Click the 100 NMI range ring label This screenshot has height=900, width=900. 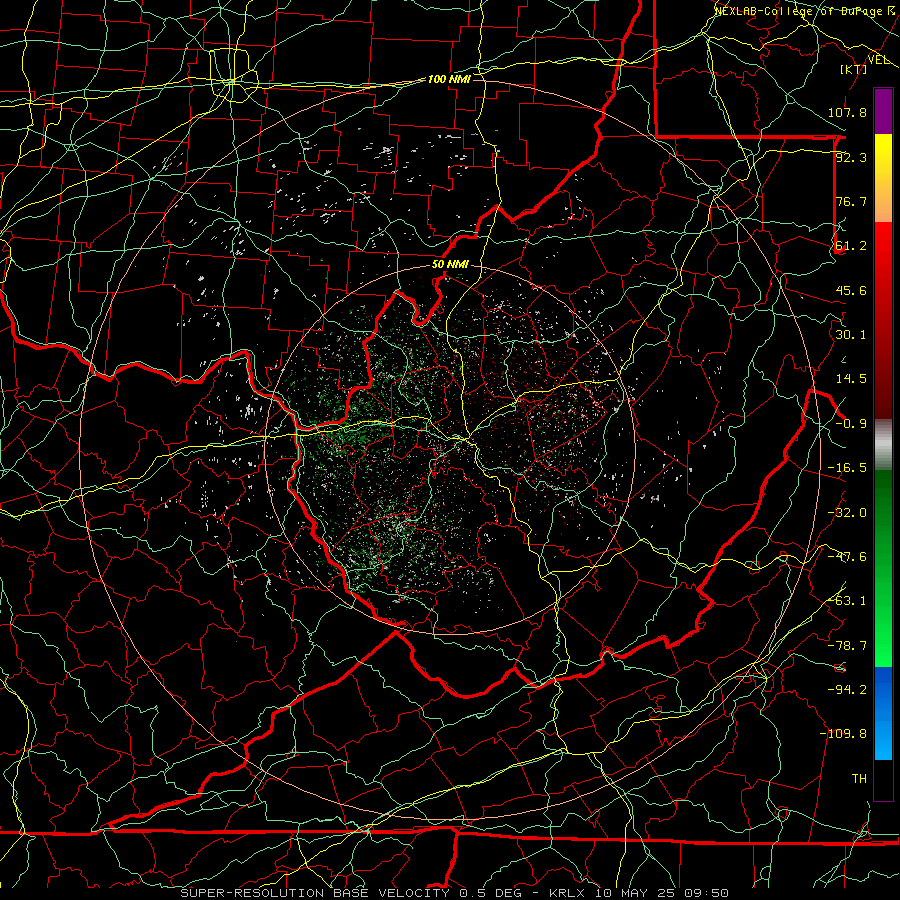[x=449, y=79]
